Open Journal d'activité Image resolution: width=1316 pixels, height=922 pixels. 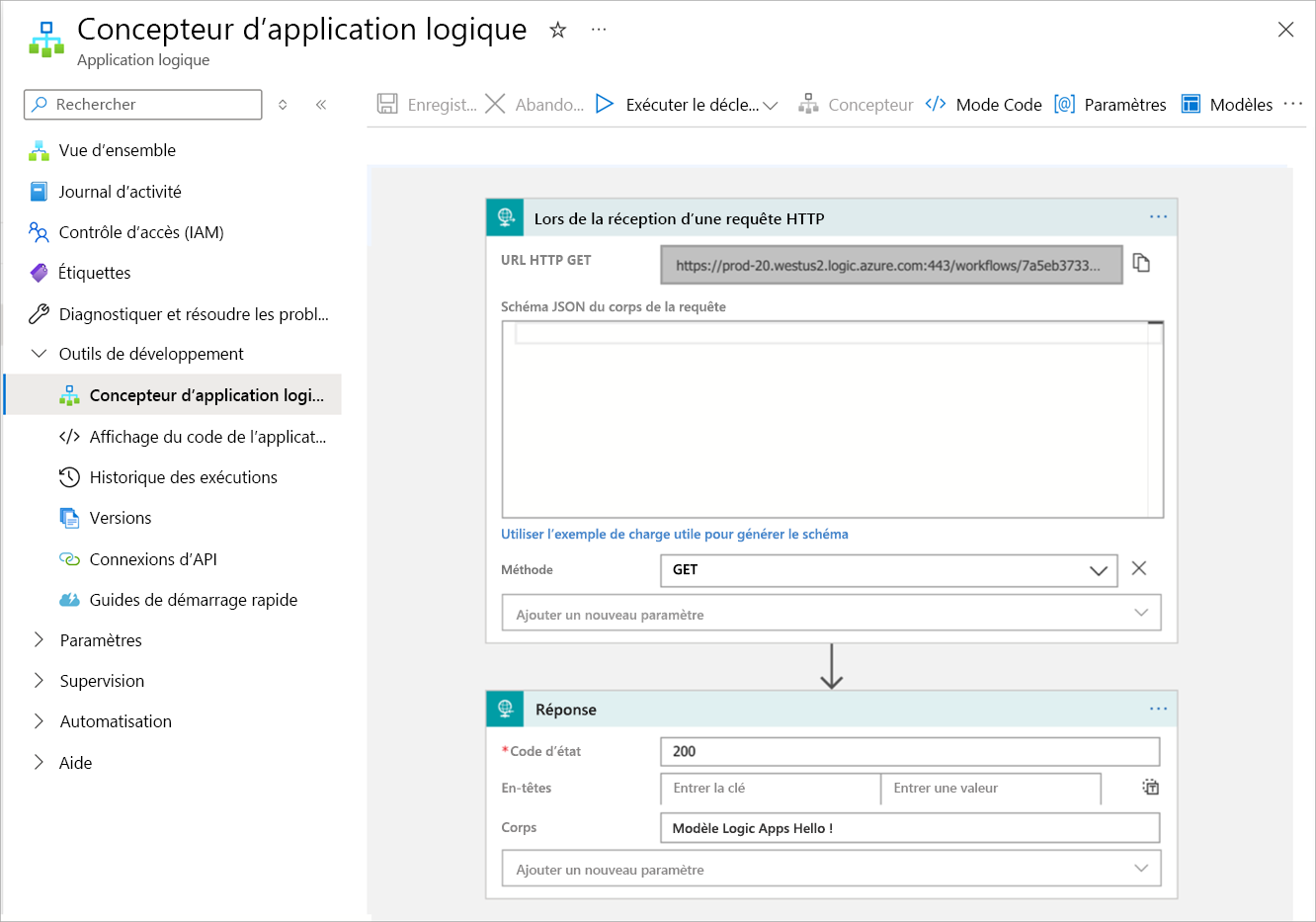(120, 192)
